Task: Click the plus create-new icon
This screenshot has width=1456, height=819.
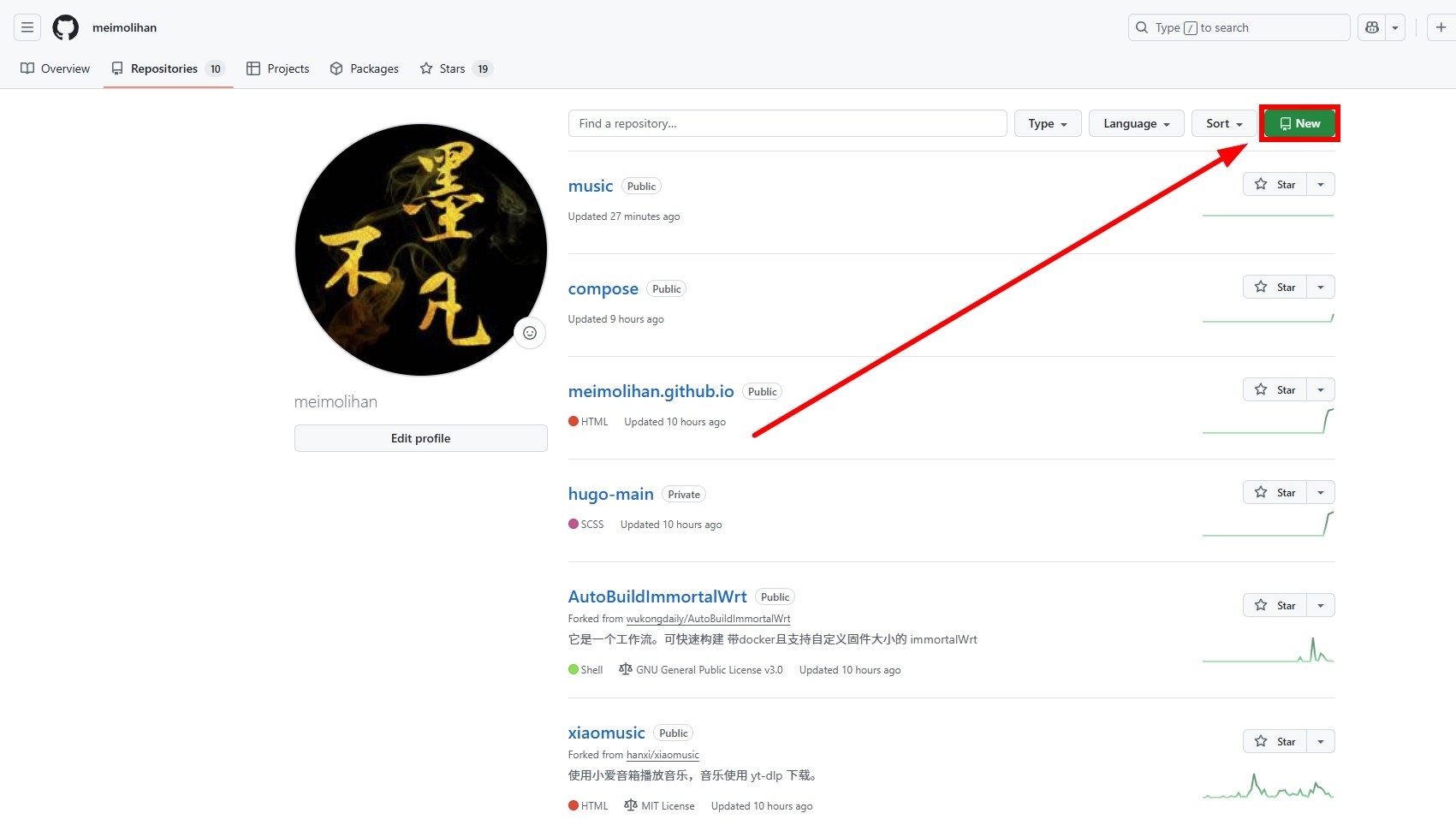Action: pos(1441,27)
